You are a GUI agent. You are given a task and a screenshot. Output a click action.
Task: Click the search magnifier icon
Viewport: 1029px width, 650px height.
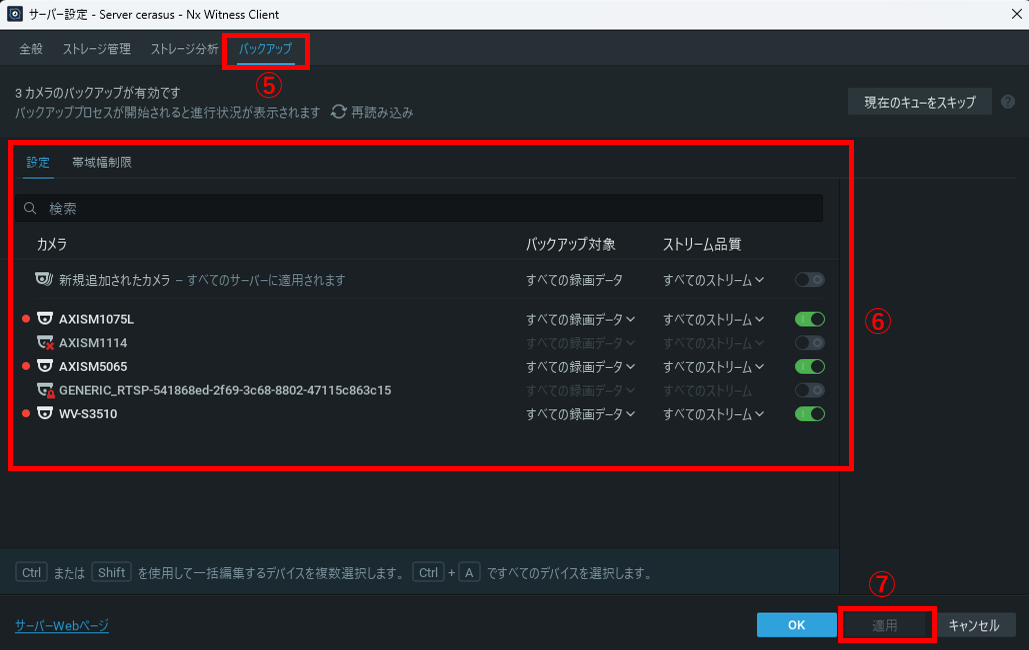point(30,208)
